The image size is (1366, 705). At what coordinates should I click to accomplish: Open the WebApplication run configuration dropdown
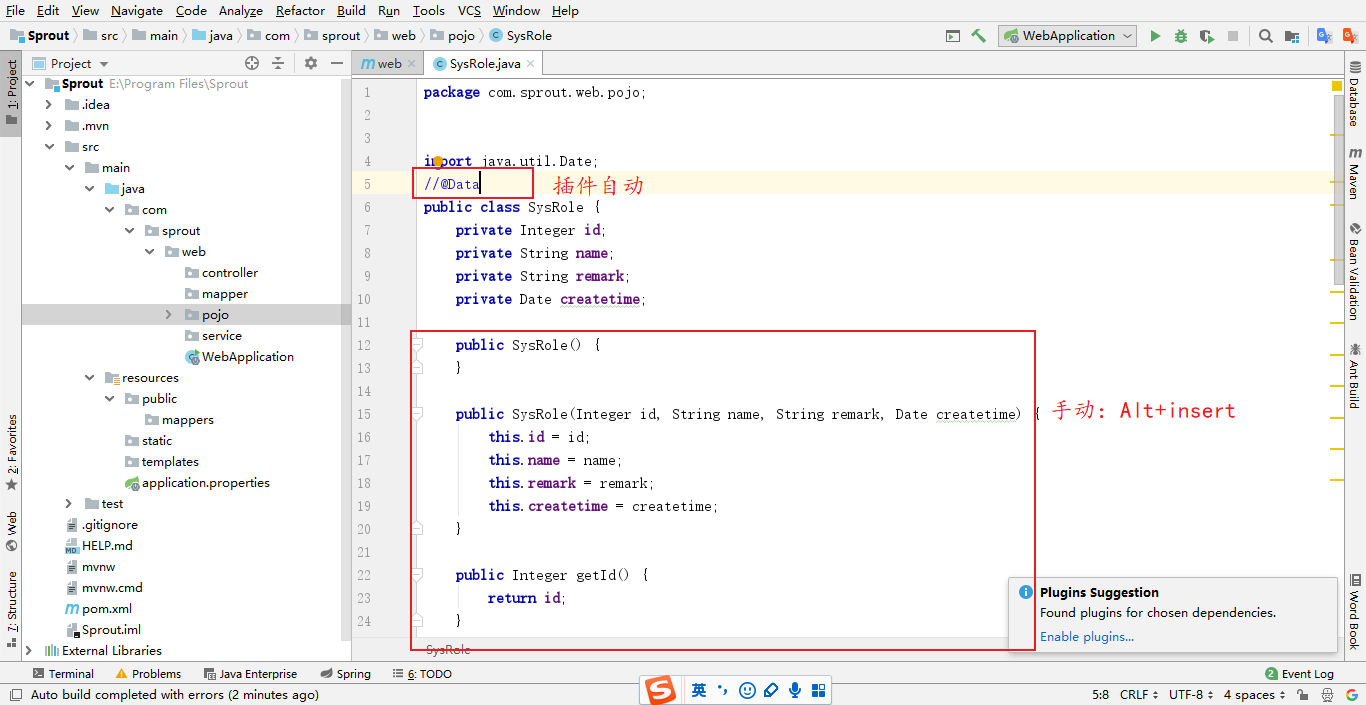coord(1068,36)
